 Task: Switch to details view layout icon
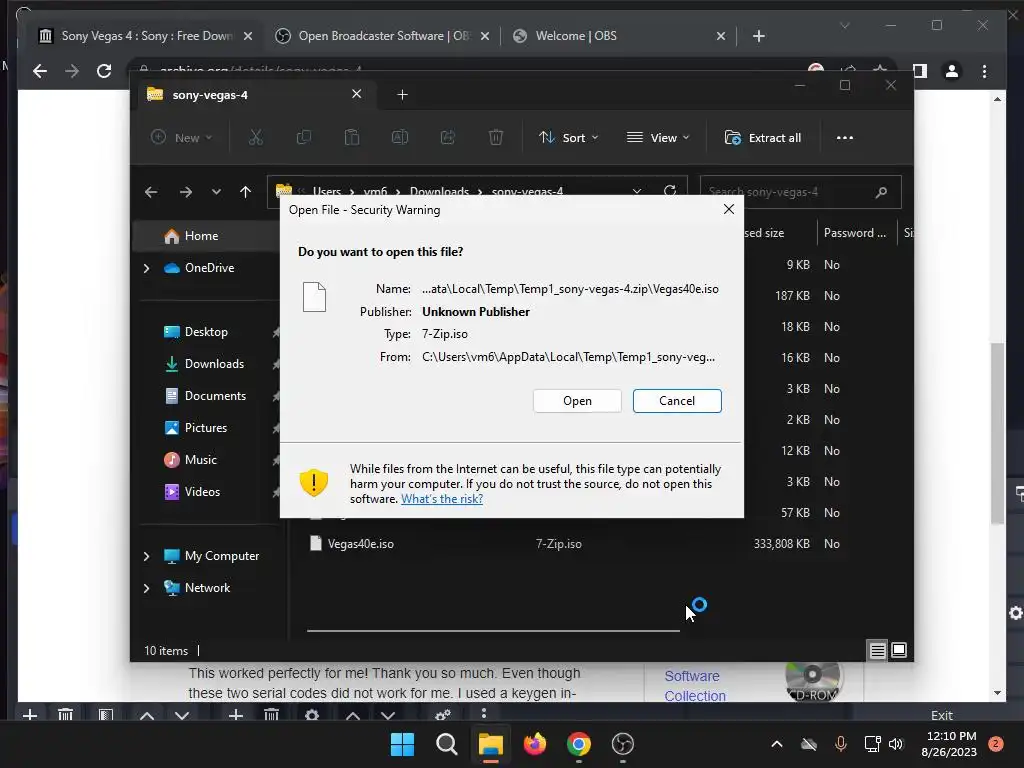coord(878,650)
